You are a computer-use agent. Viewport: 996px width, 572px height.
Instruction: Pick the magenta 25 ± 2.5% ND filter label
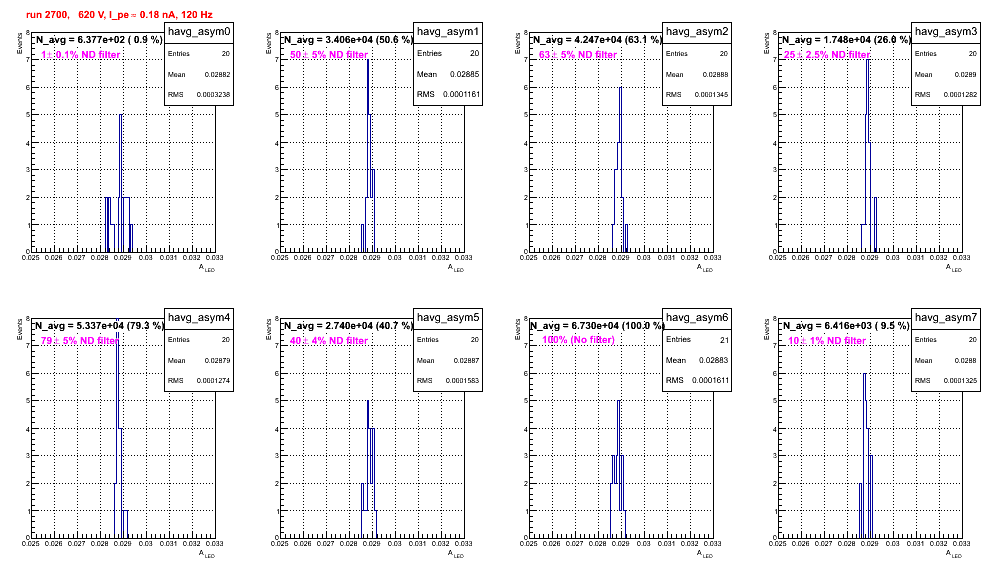[x=827, y=55]
